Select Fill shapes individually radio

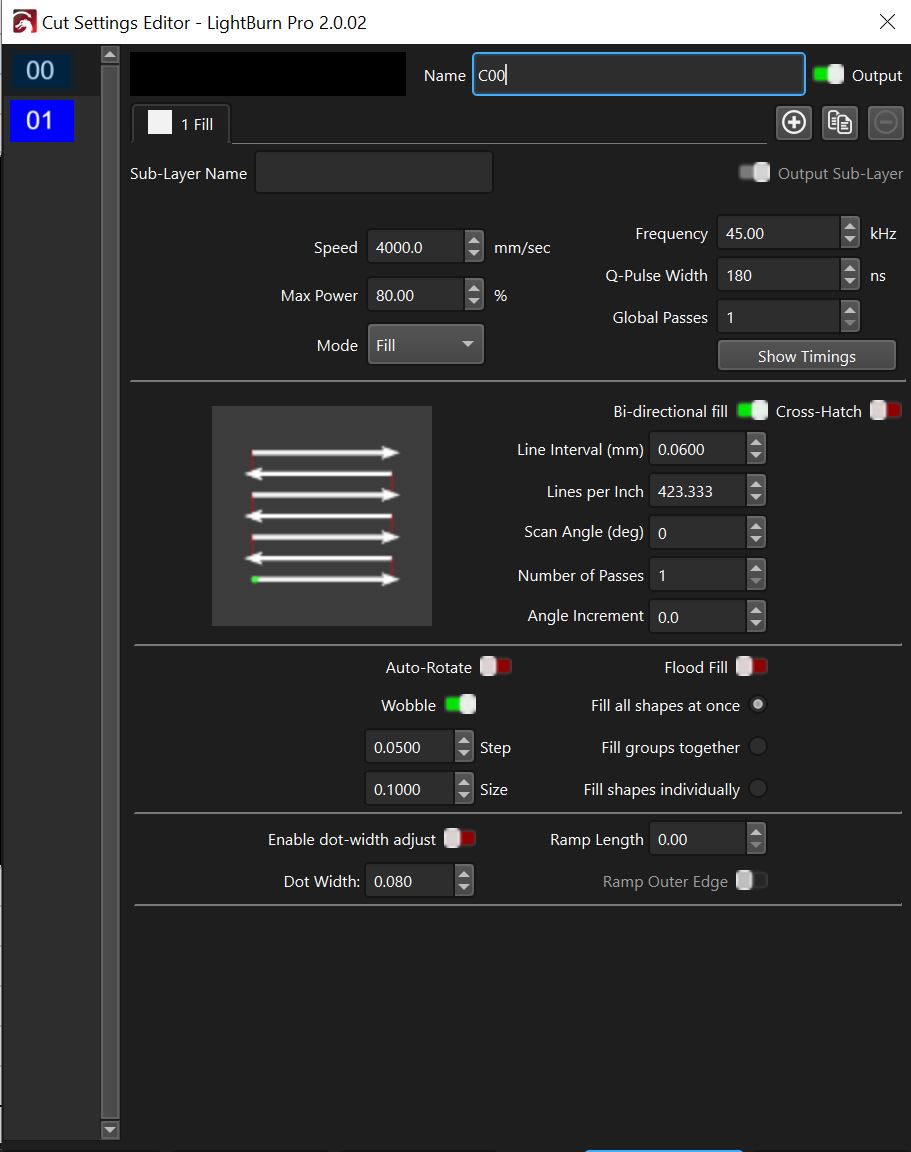(757, 788)
